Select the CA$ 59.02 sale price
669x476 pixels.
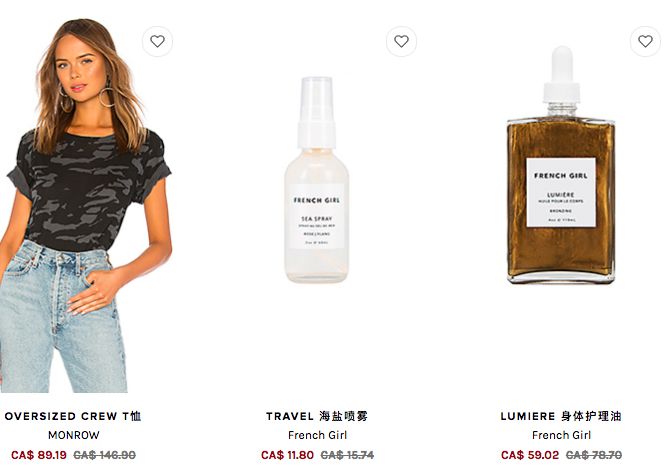pos(530,455)
